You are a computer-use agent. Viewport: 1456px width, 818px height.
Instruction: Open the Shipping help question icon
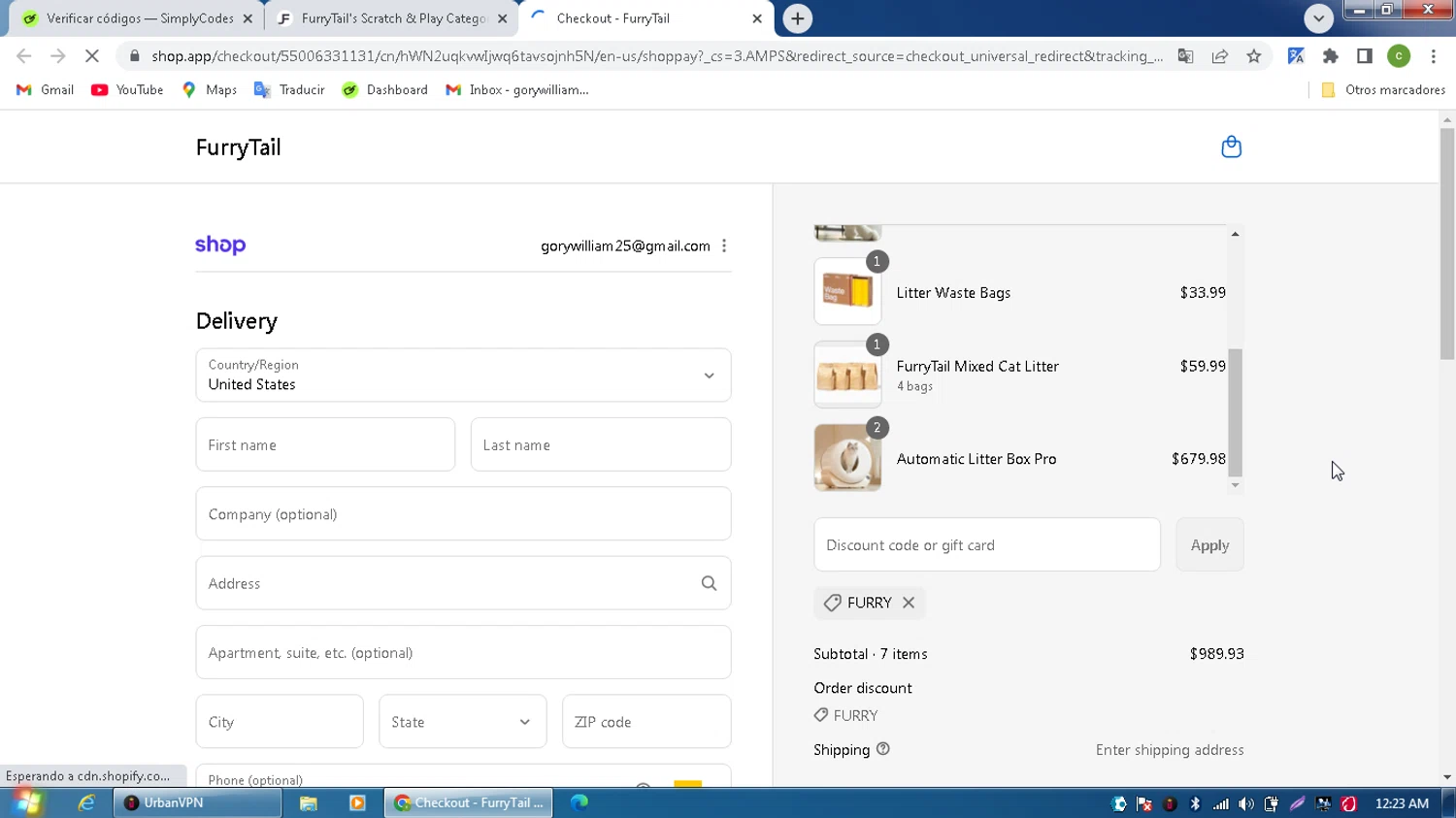point(882,749)
